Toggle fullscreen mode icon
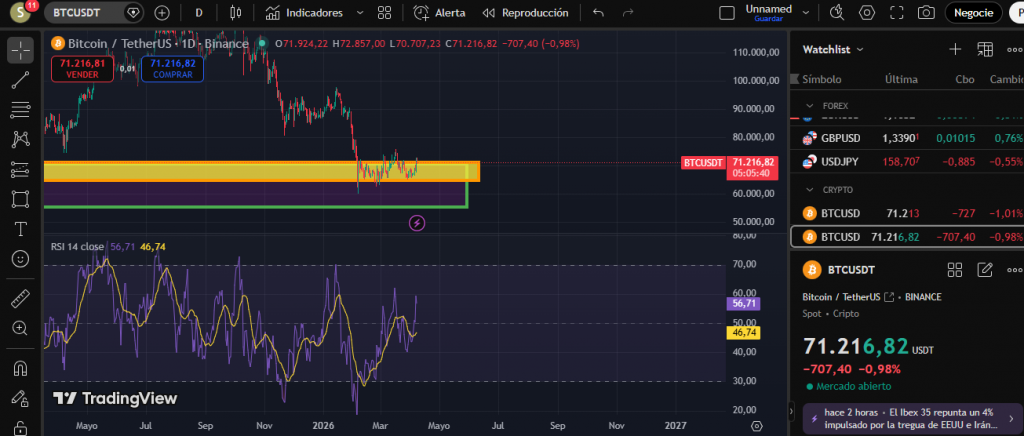 pyautogui.click(x=897, y=13)
